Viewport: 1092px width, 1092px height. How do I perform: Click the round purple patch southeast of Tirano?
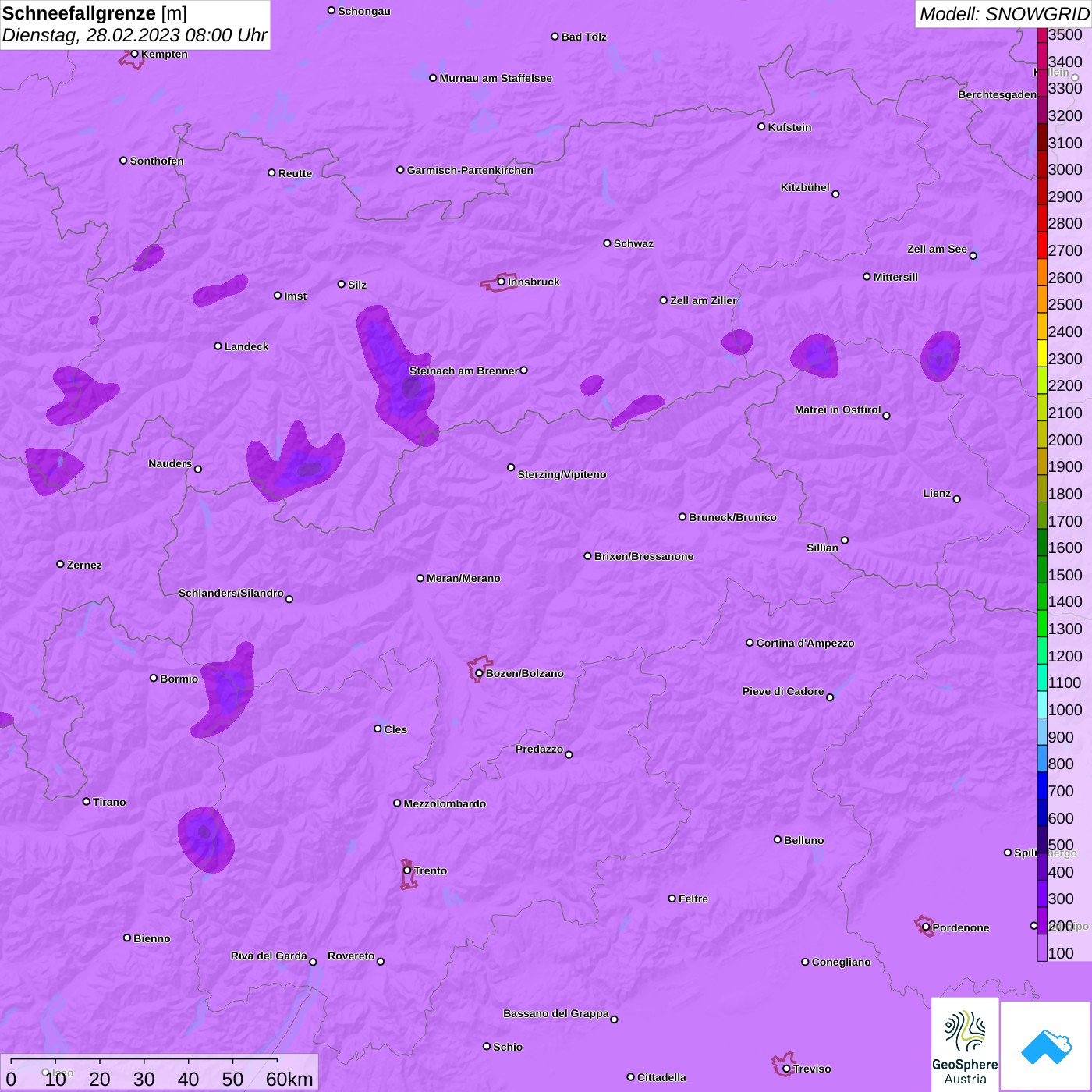pos(206,839)
